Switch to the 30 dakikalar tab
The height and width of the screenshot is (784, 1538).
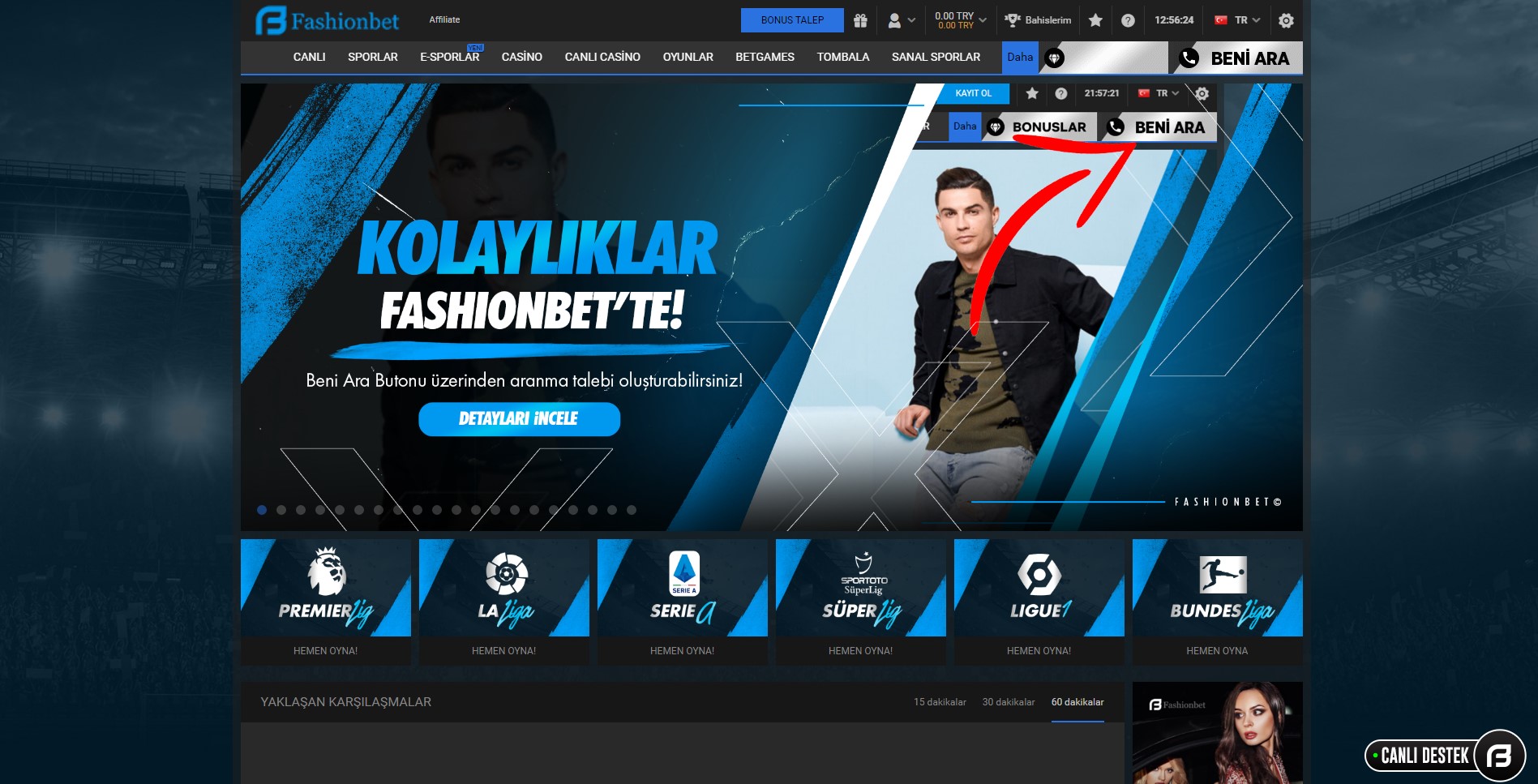[1009, 702]
